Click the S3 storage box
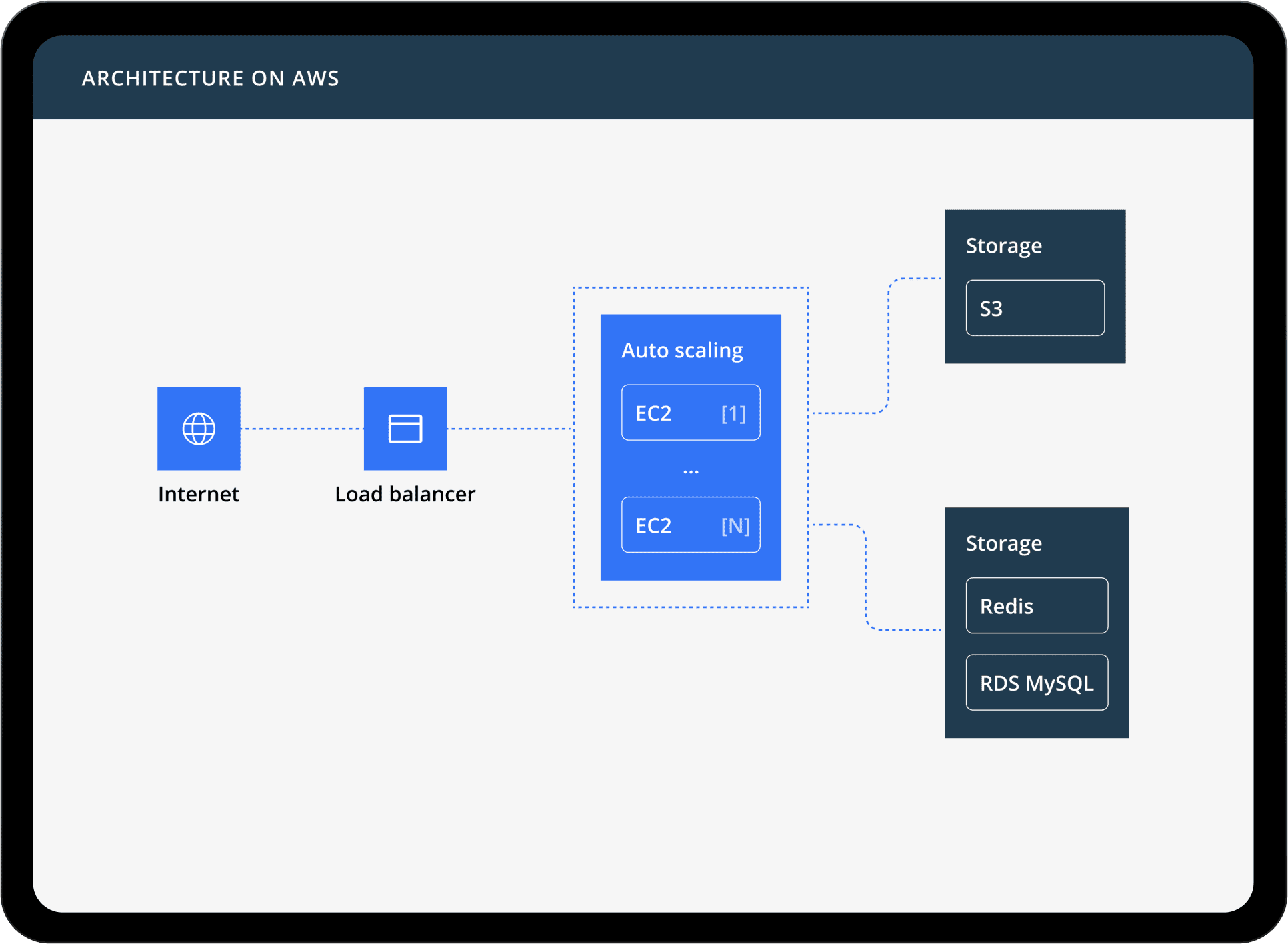The image size is (1288, 944). pyautogui.click(x=1035, y=308)
